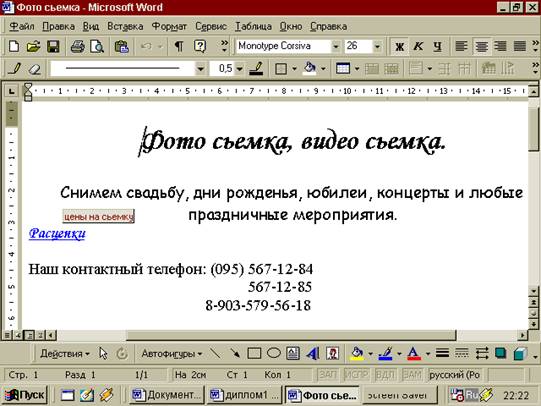Image resolution: width=541 pixels, height=406 pixels.
Task: Toggle Bold formatting (Ж)
Action: click(400, 46)
